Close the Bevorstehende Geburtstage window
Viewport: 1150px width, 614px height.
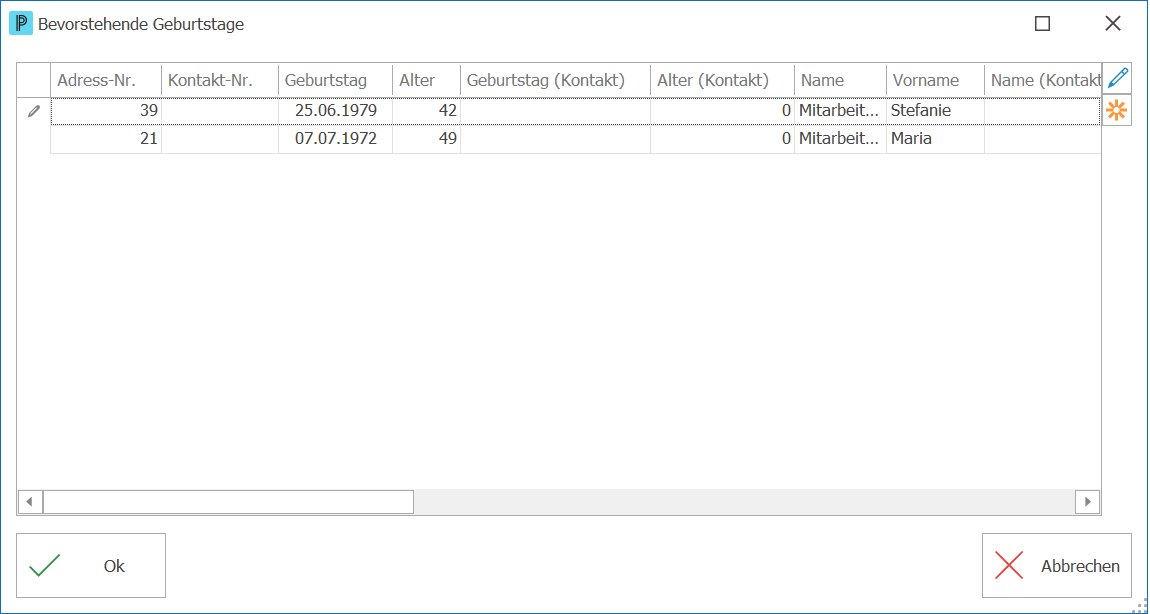[1113, 23]
